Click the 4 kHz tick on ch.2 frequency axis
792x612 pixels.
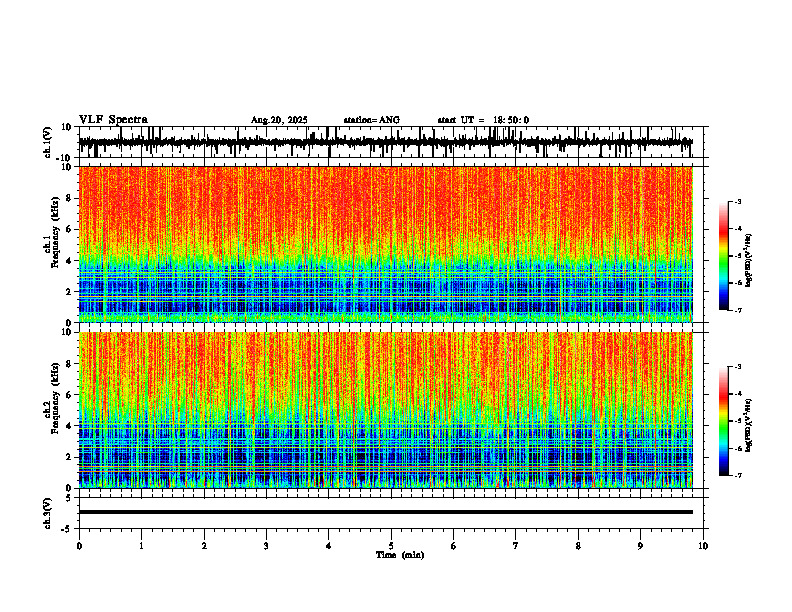point(69,426)
